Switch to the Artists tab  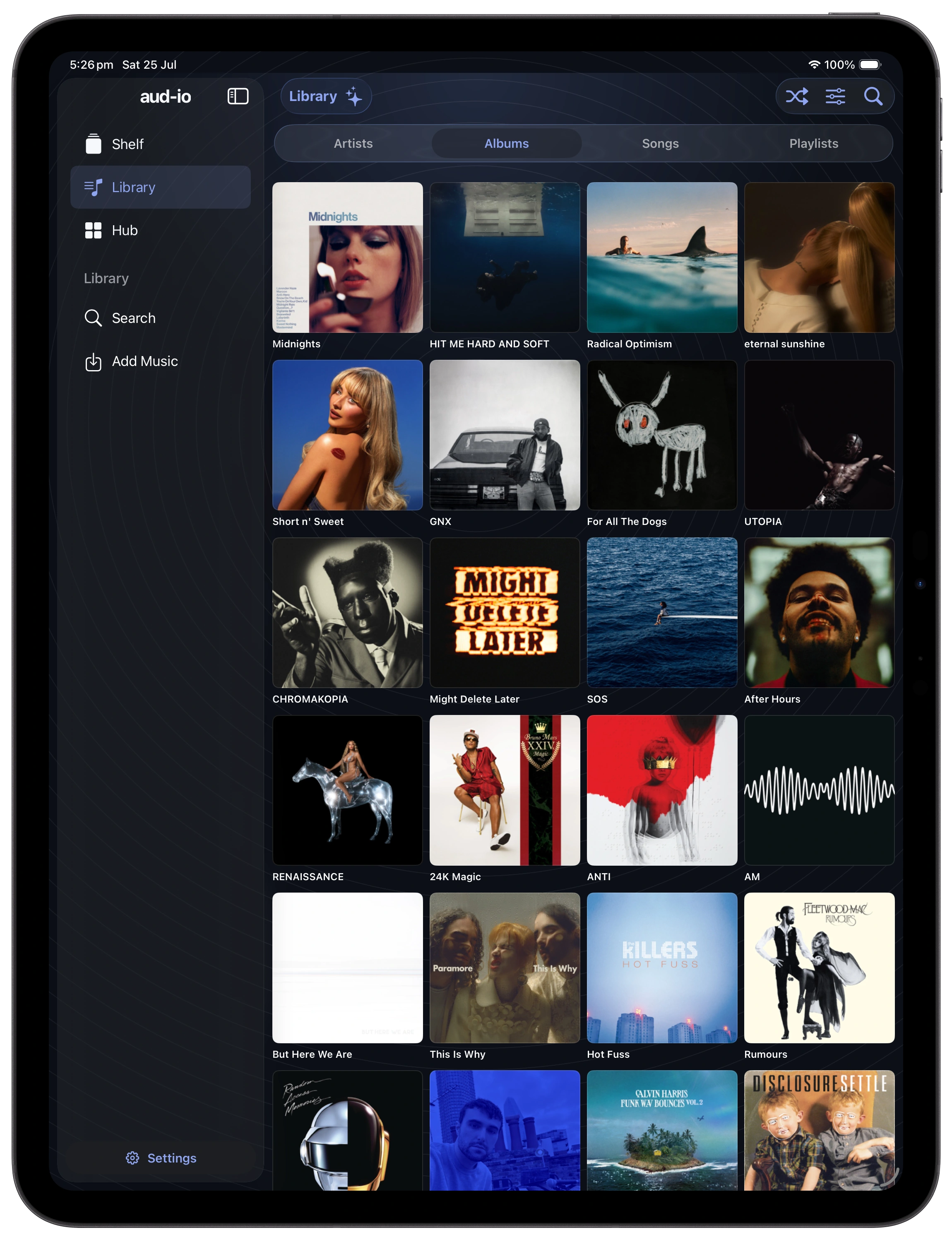pyautogui.click(x=353, y=143)
